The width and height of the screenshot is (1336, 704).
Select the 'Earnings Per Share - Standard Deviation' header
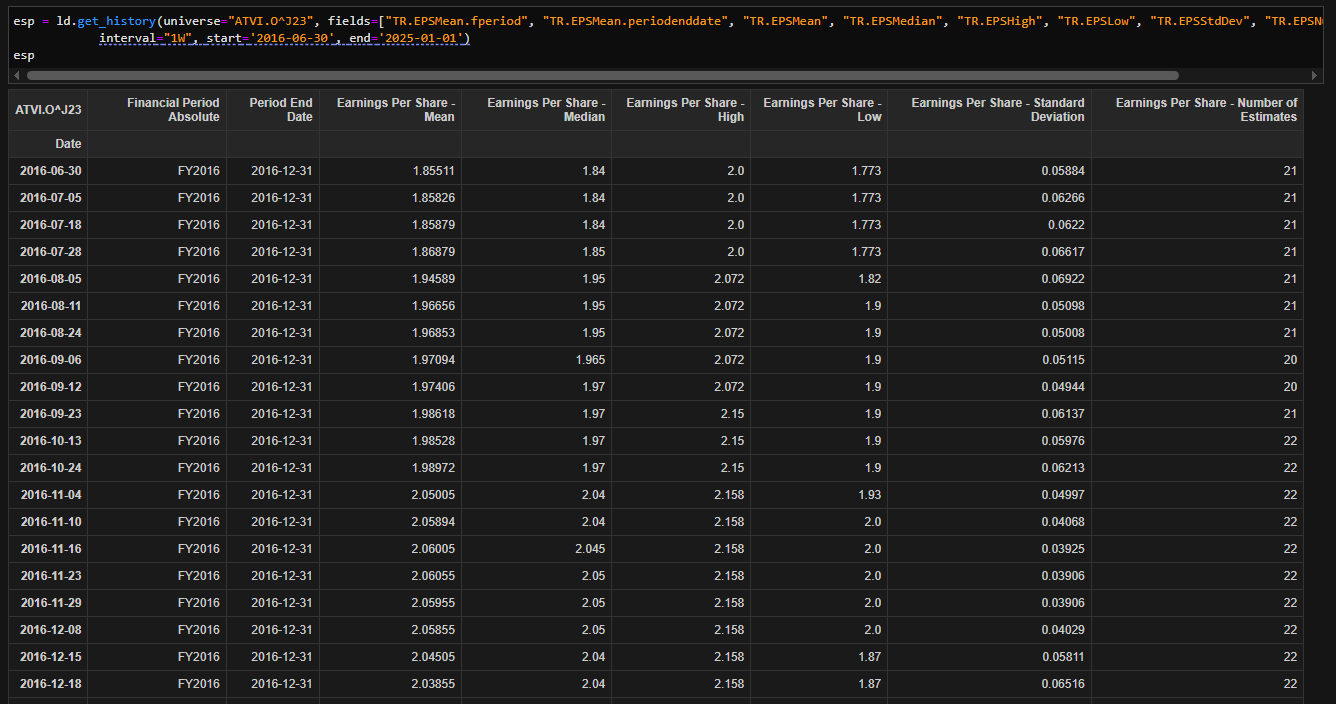[998, 110]
